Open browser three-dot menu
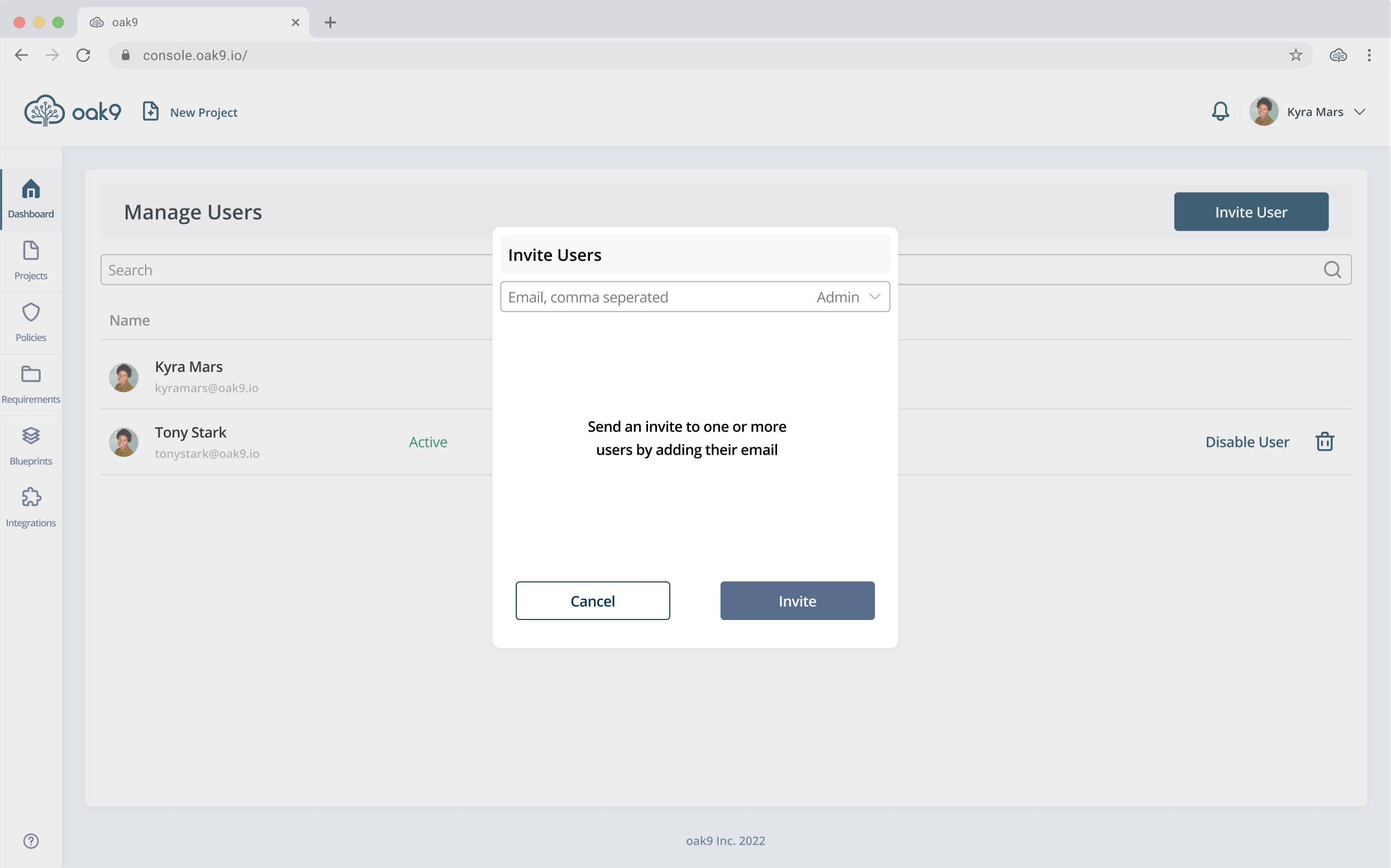 pos(1369,55)
